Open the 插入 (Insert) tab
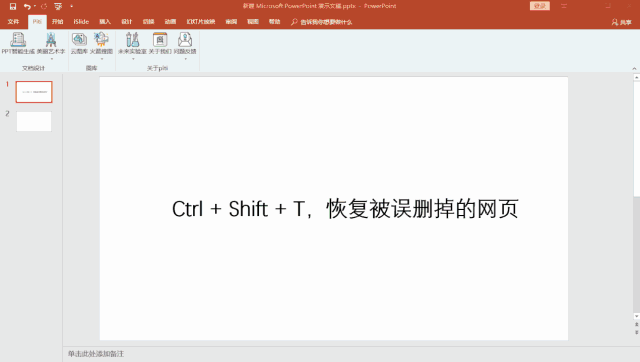This screenshot has height=362, width=640. coord(105,22)
